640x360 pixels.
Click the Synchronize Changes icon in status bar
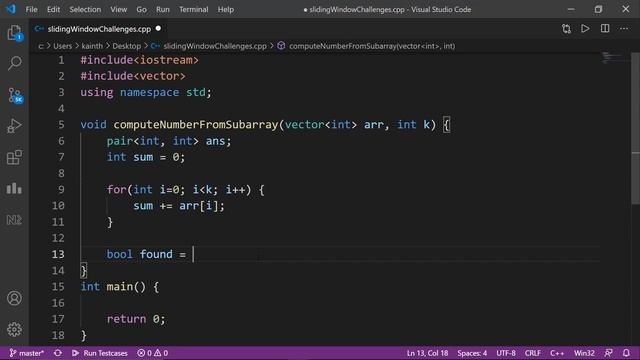pos(58,353)
